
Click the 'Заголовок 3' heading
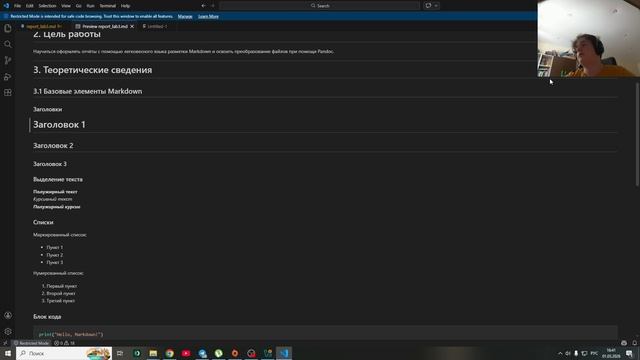pos(50,164)
